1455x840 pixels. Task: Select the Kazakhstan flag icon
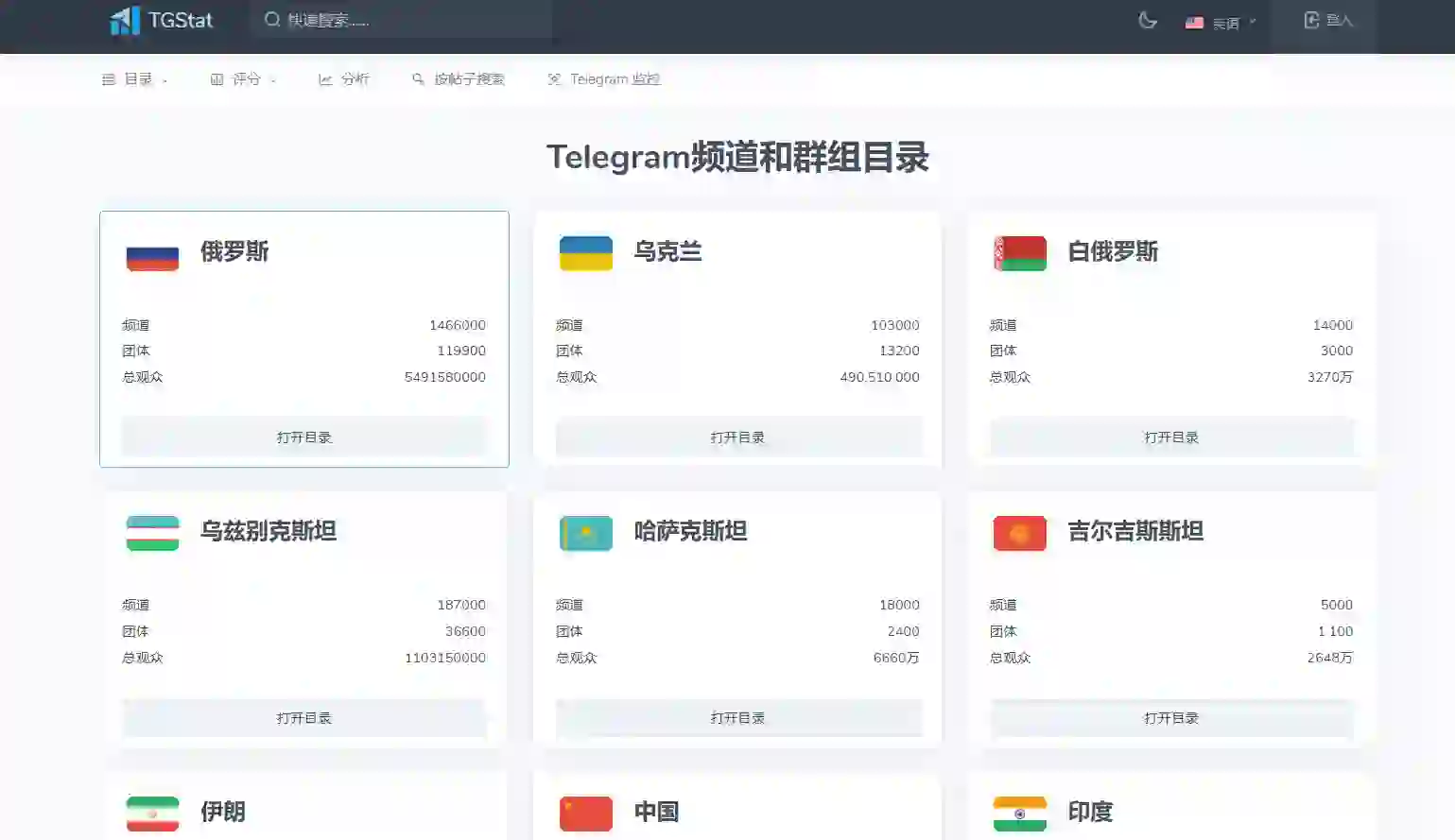pyautogui.click(x=585, y=533)
